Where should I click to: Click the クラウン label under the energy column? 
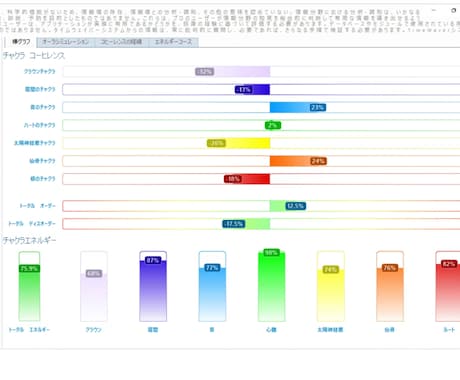pyautogui.click(x=94, y=330)
